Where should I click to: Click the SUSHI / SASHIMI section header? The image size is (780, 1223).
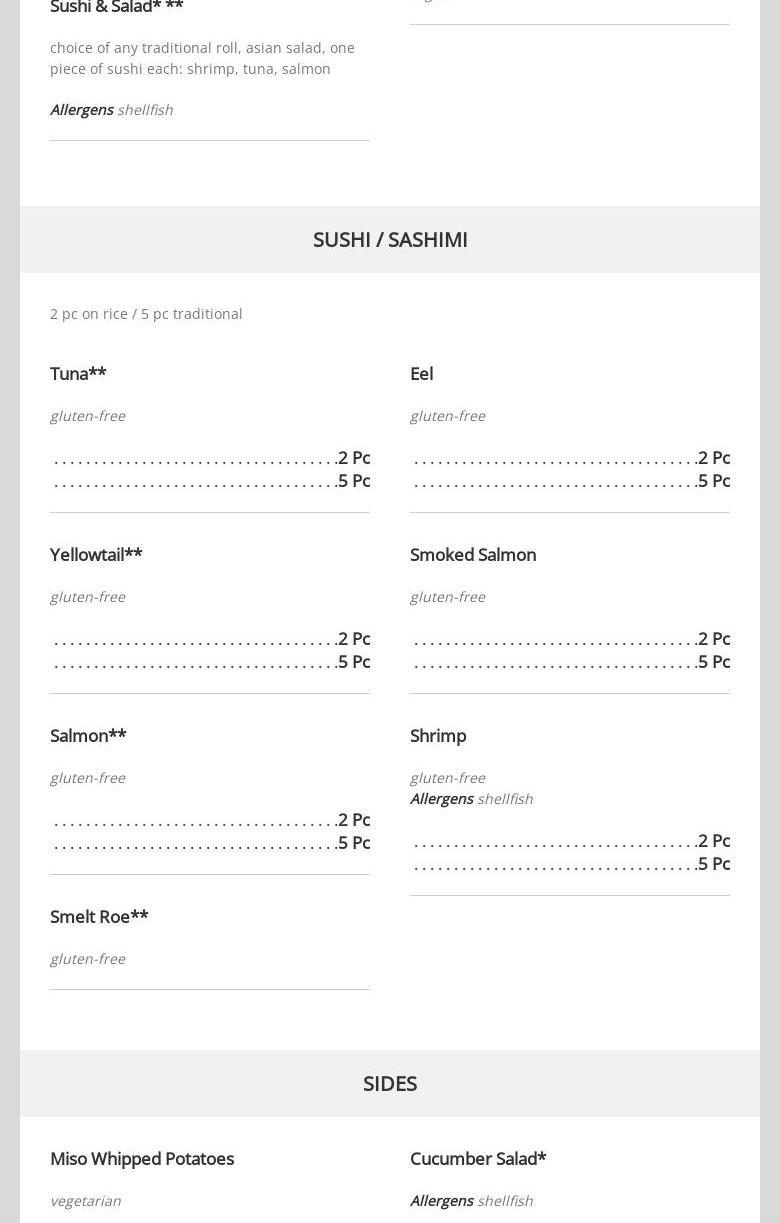click(390, 239)
